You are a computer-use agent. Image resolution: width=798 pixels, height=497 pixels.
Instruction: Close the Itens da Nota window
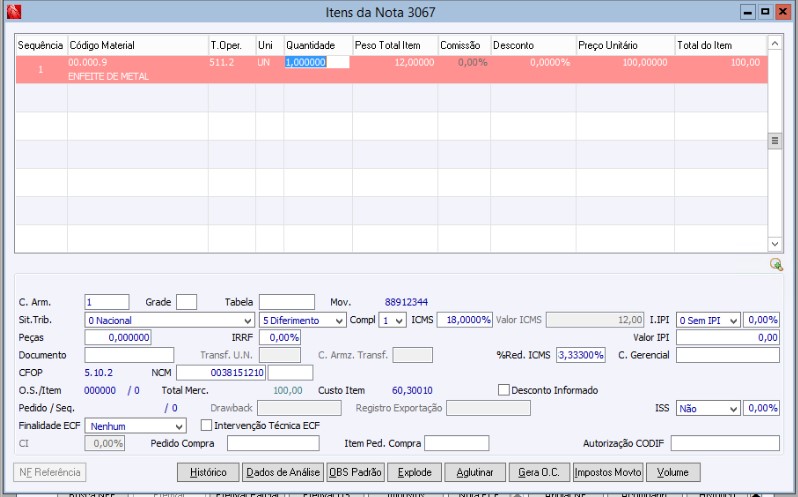(782, 12)
